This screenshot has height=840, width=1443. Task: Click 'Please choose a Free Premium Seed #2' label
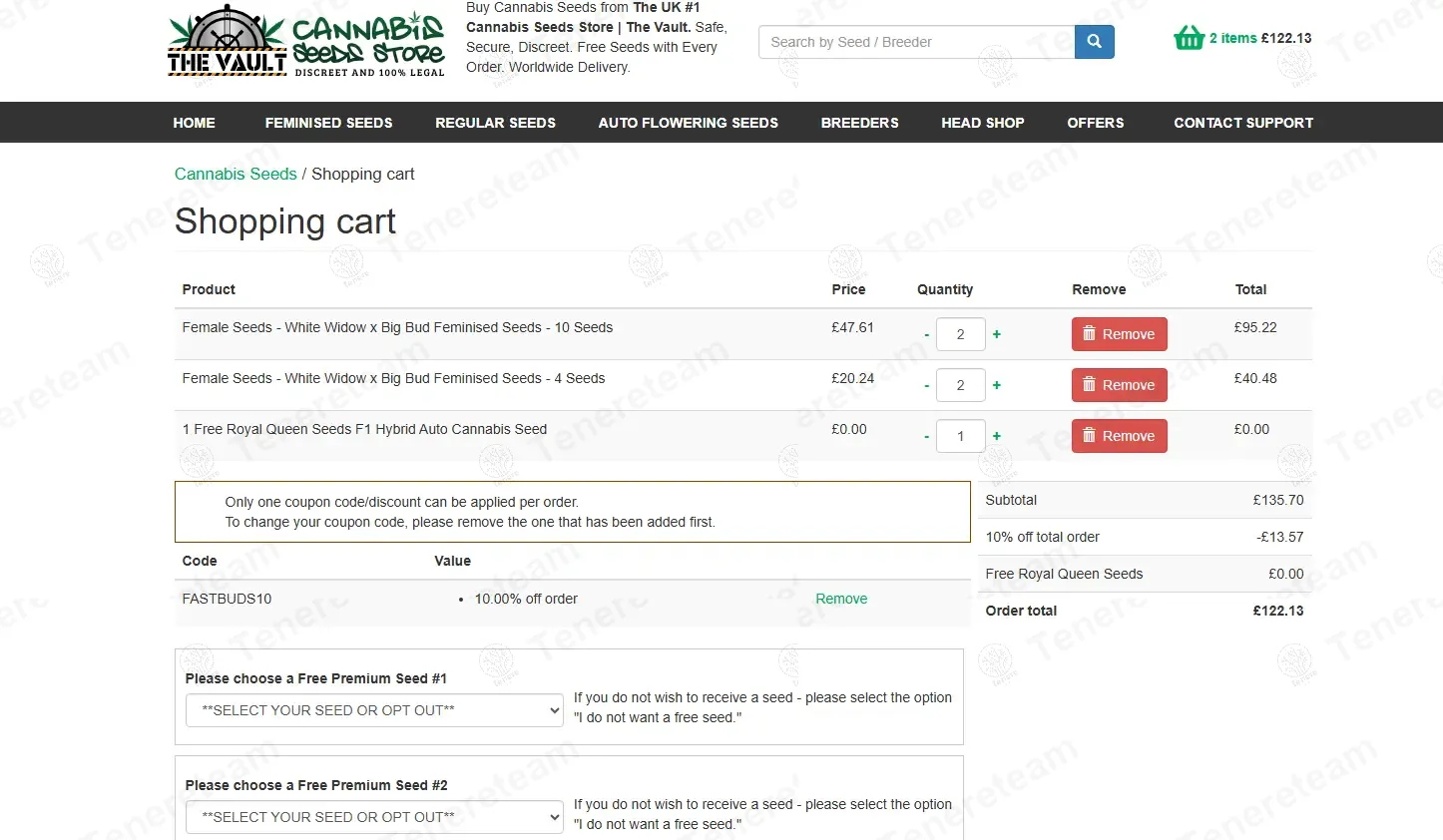pos(316,785)
